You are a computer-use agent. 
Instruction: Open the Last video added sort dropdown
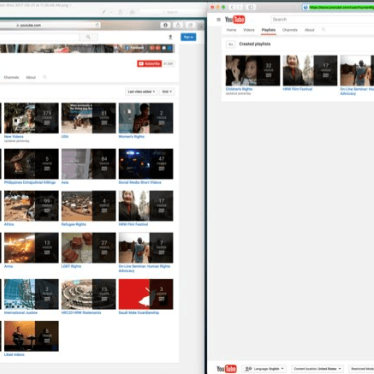click(x=141, y=92)
